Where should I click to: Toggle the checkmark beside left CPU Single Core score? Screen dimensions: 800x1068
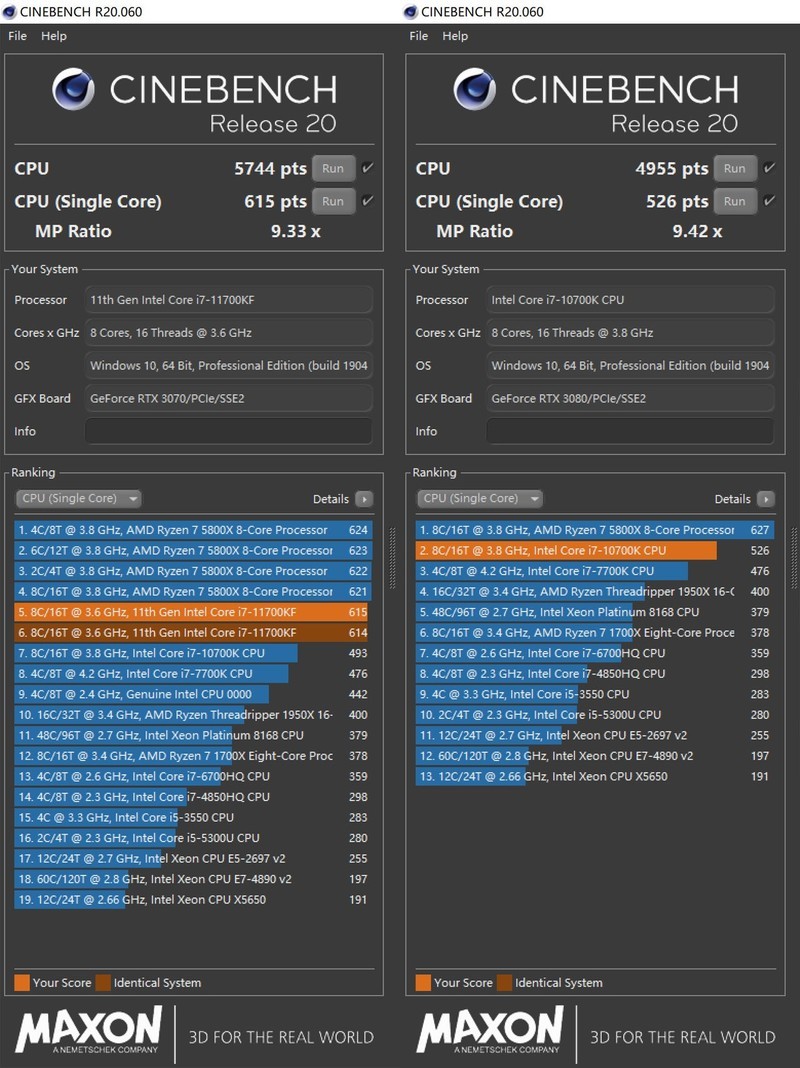366,201
